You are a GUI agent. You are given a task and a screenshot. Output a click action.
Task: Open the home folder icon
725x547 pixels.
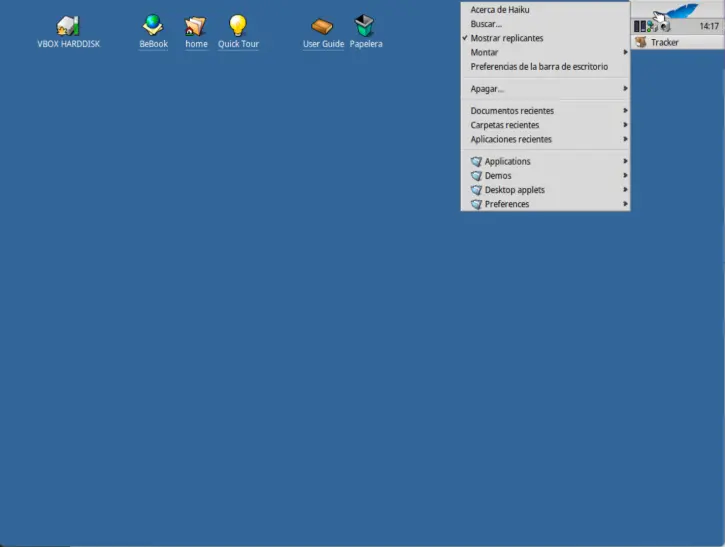coord(195,26)
